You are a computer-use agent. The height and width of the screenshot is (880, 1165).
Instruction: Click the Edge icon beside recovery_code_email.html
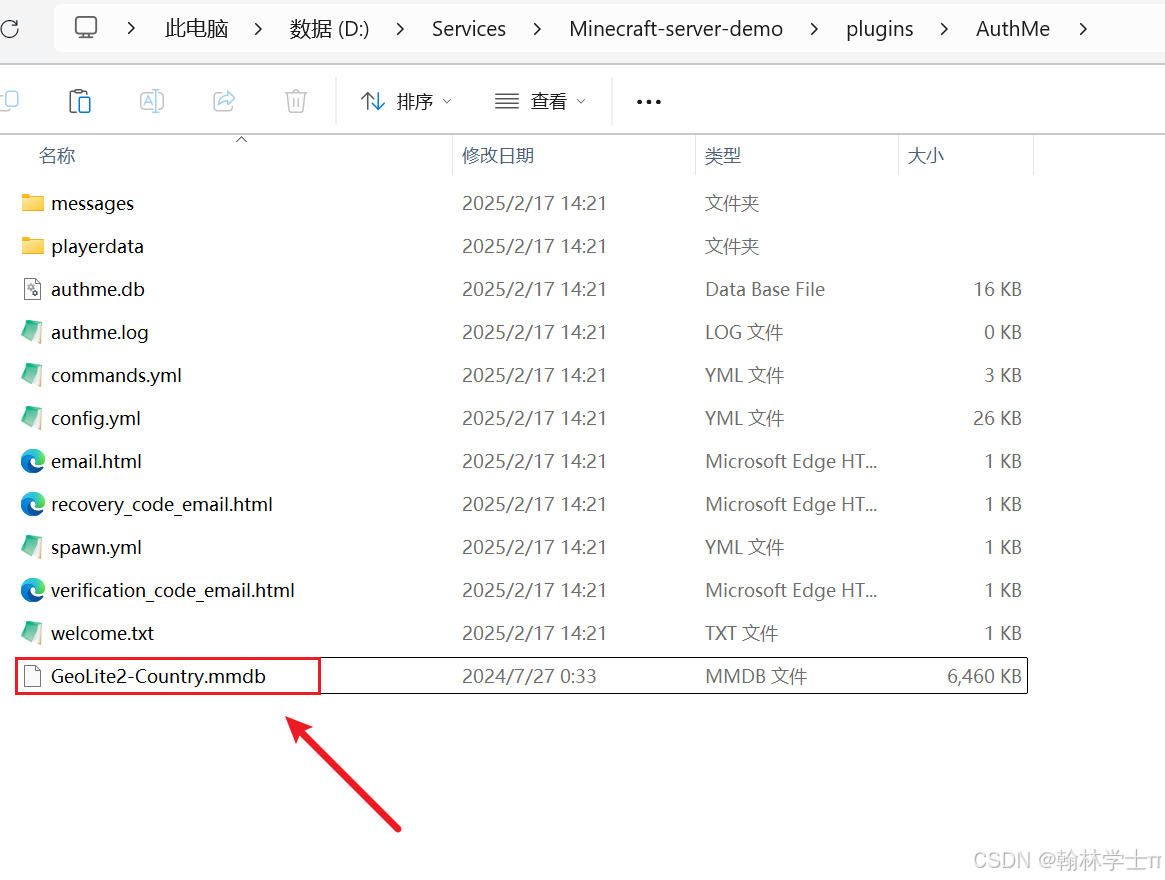[x=33, y=505]
